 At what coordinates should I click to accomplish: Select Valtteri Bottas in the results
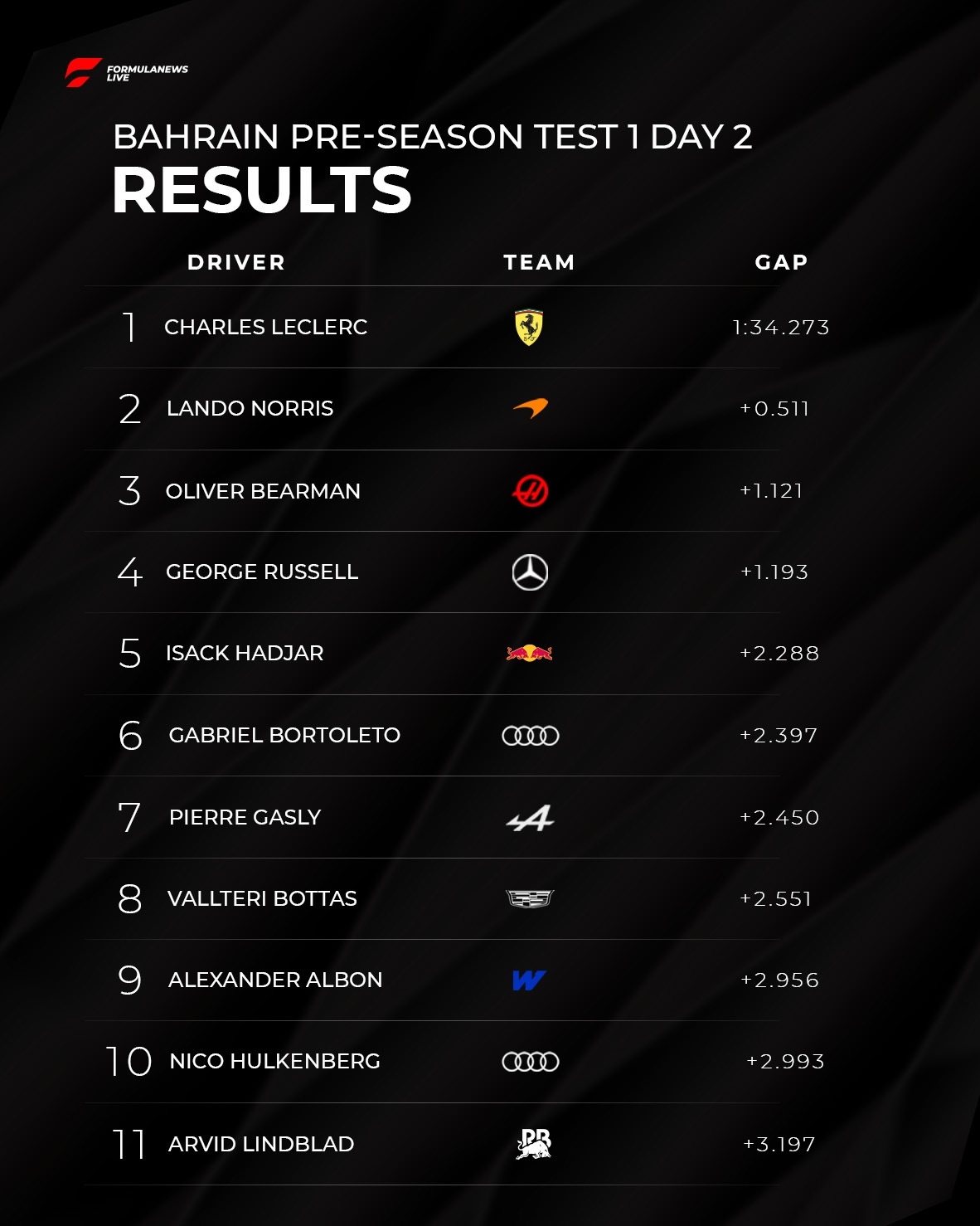pos(262,899)
